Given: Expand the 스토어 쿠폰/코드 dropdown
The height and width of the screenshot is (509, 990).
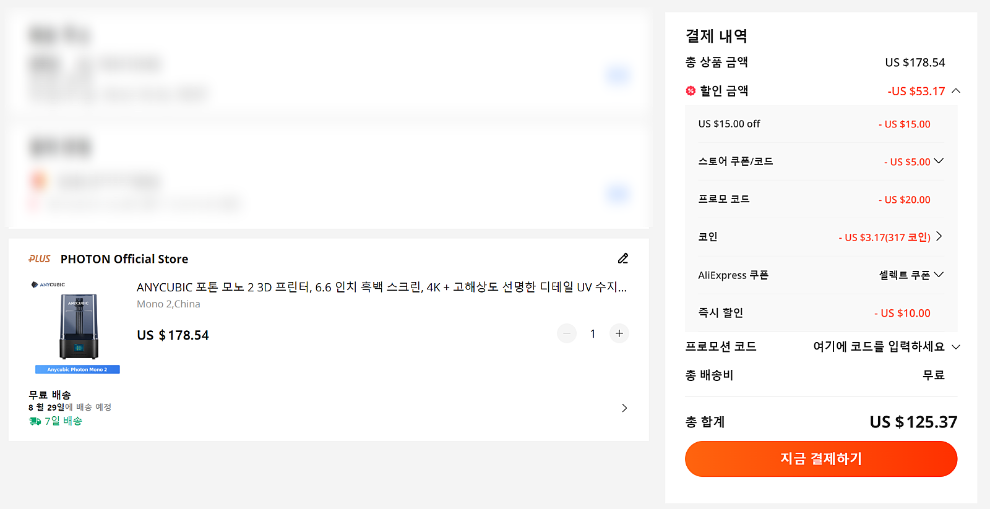Looking at the screenshot, I should (938, 161).
